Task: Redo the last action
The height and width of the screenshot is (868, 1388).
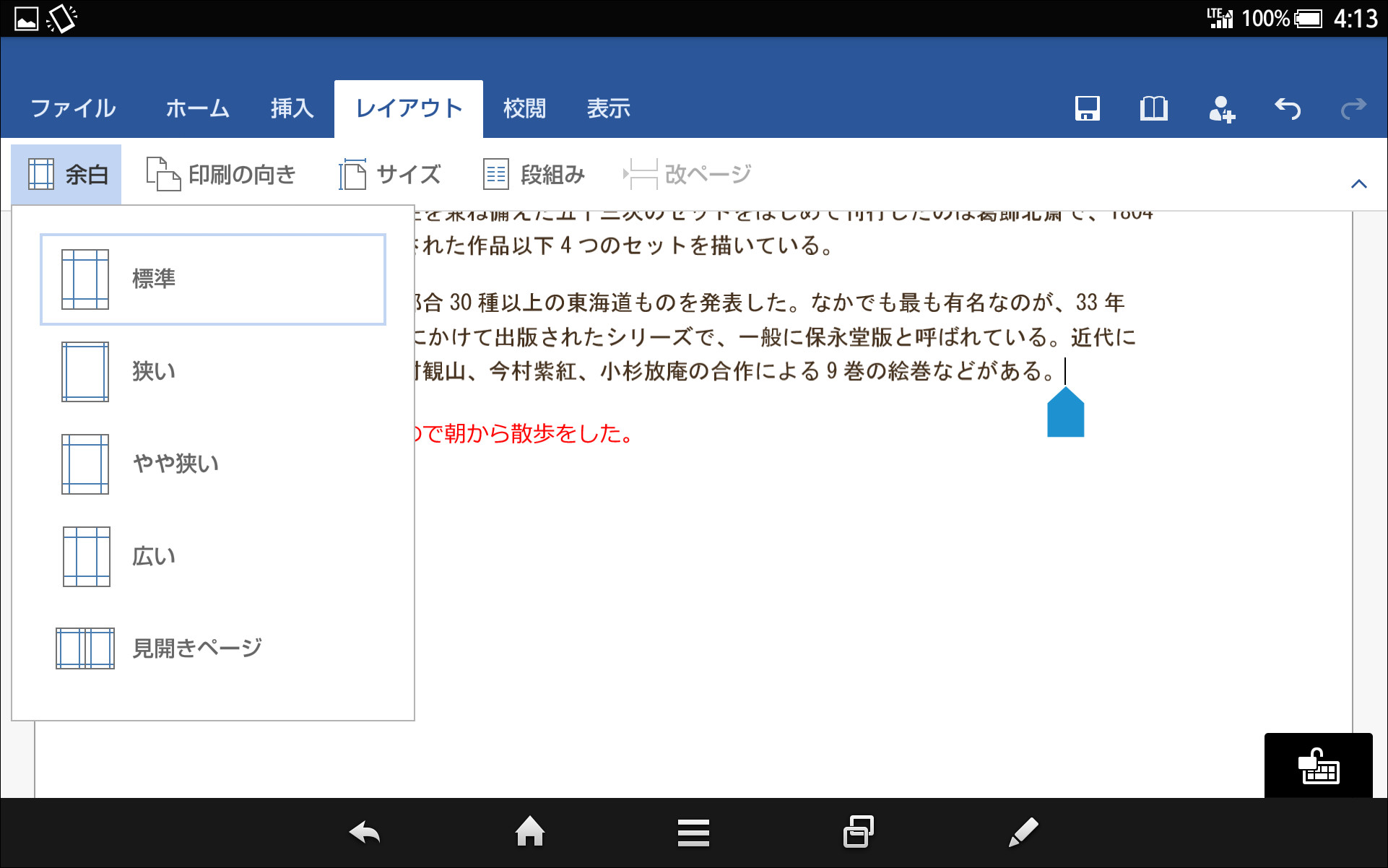Action: [x=1353, y=108]
